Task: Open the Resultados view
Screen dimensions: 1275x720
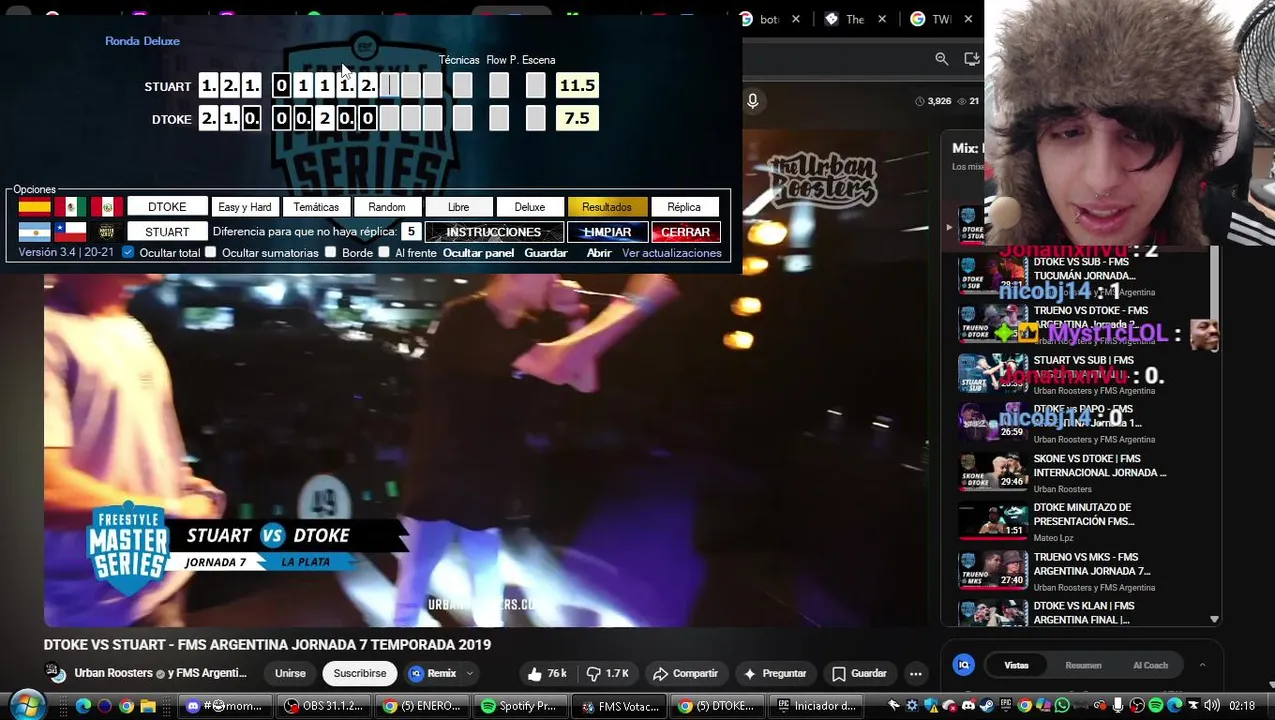Action: pos(607,207)
